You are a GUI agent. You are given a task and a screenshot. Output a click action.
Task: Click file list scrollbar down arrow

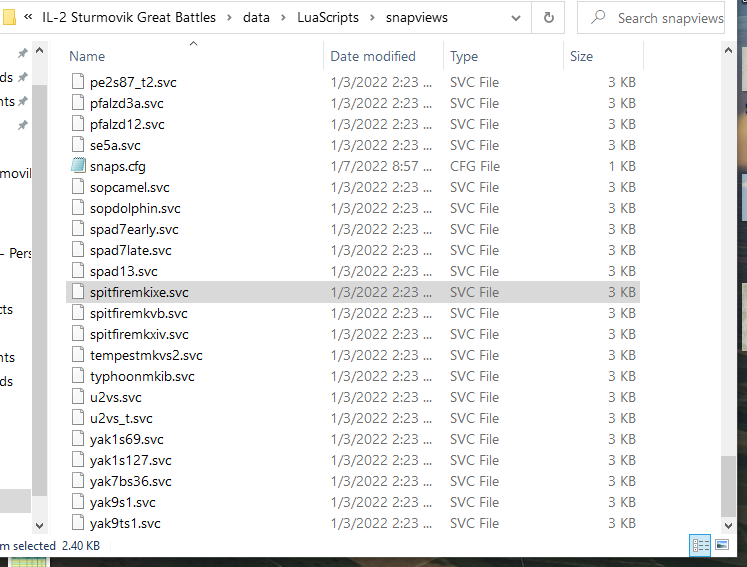[x=728, y=526]
